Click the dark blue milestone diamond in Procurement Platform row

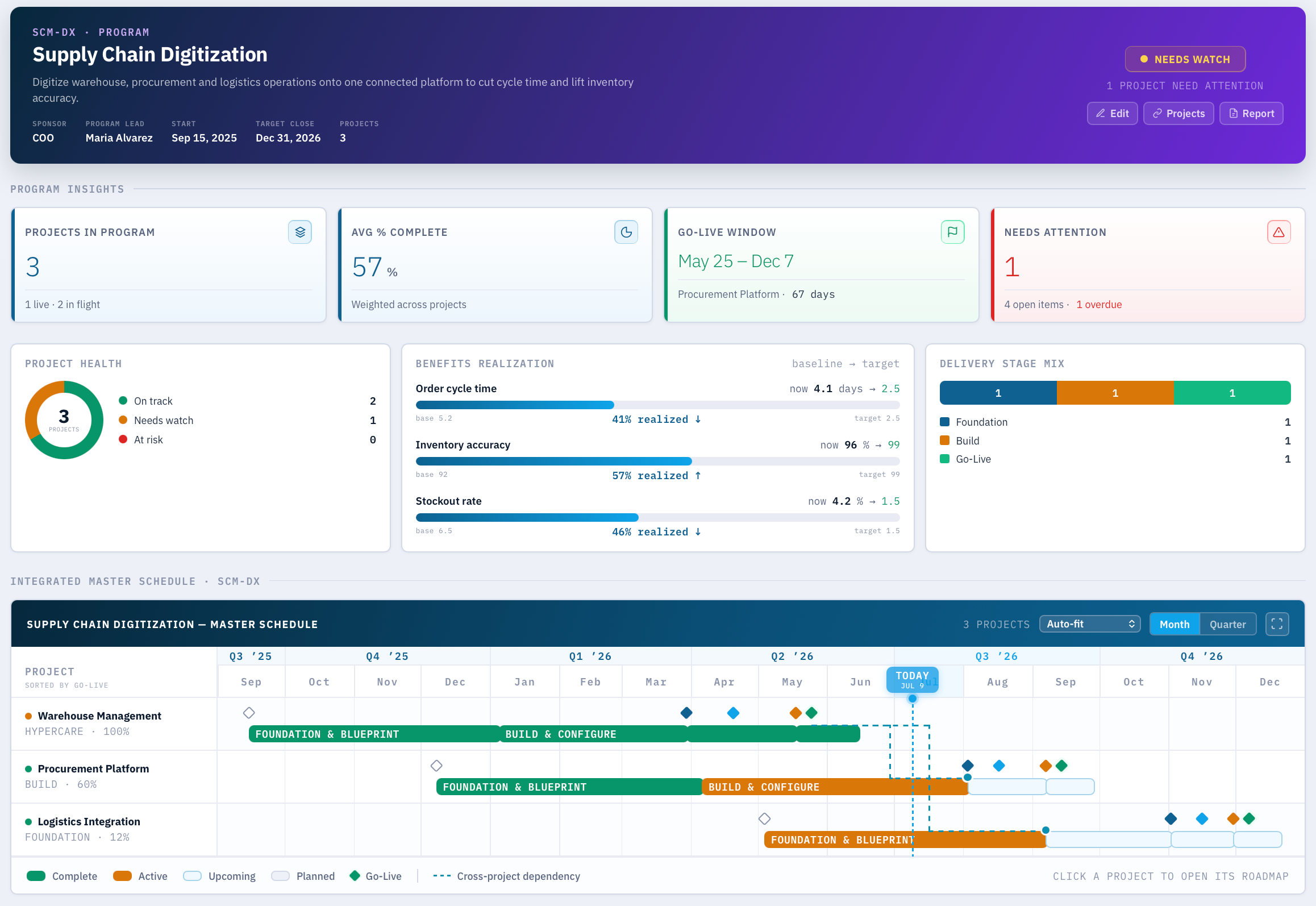968,766
